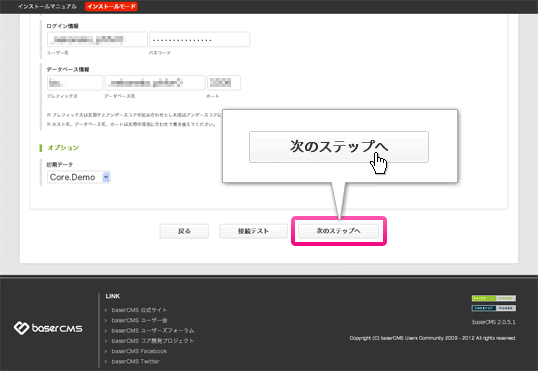Open the baserCMS Facebook link
Viewport: 538px width, 371px height.
pyautogui.click(x=139, y=351)
